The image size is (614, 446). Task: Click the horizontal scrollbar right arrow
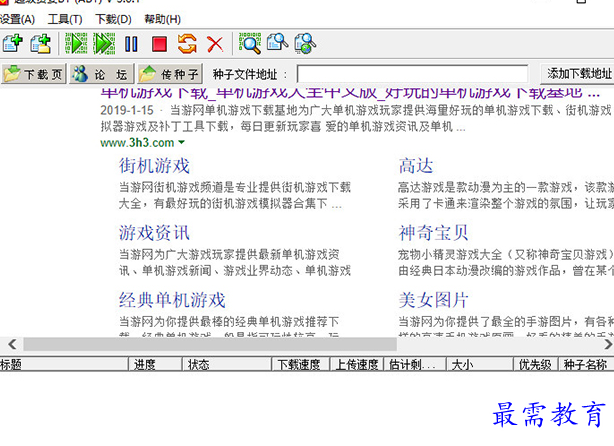608,345
